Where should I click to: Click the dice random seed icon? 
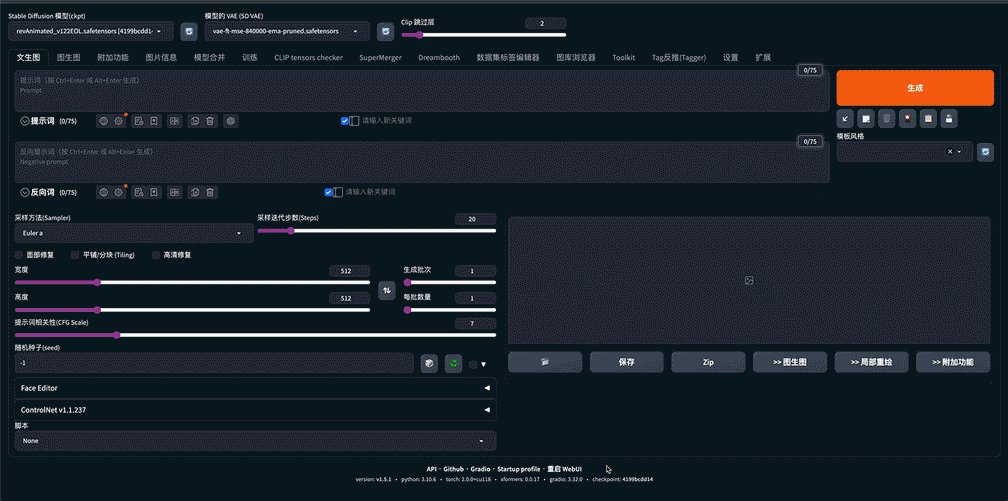click(x=429, y=364)
